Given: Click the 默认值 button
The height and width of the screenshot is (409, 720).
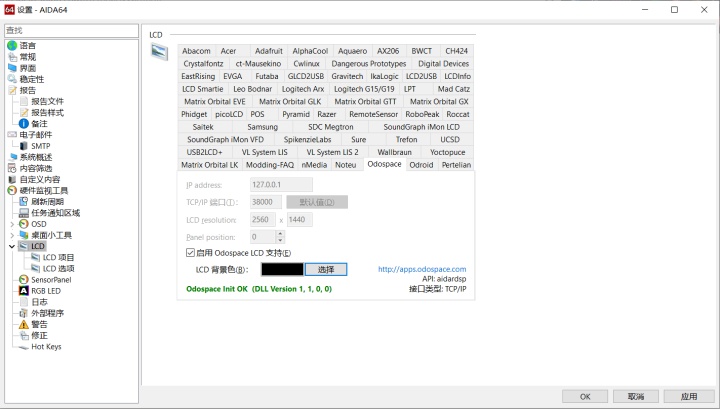Looking at the screenshot, I should tap(317, 202).
